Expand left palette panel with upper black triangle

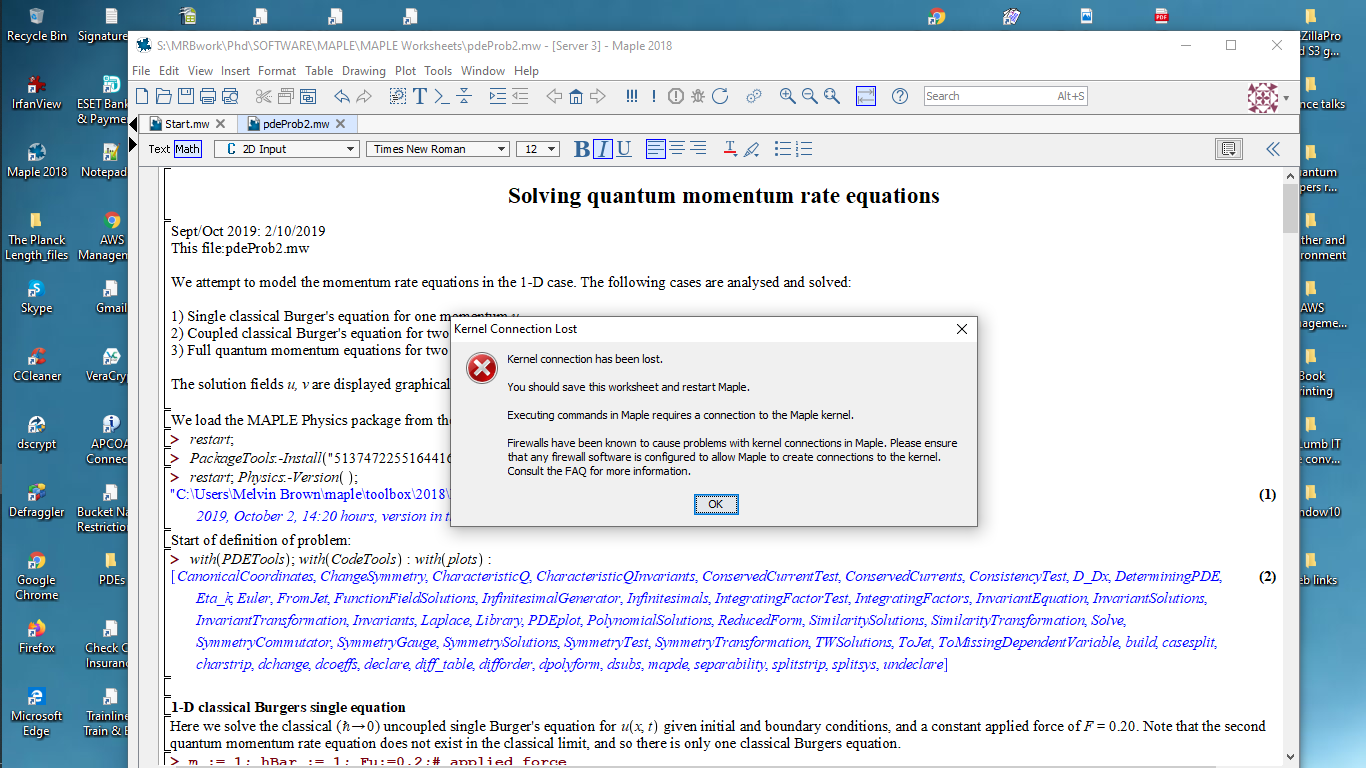tap(134, 123)
